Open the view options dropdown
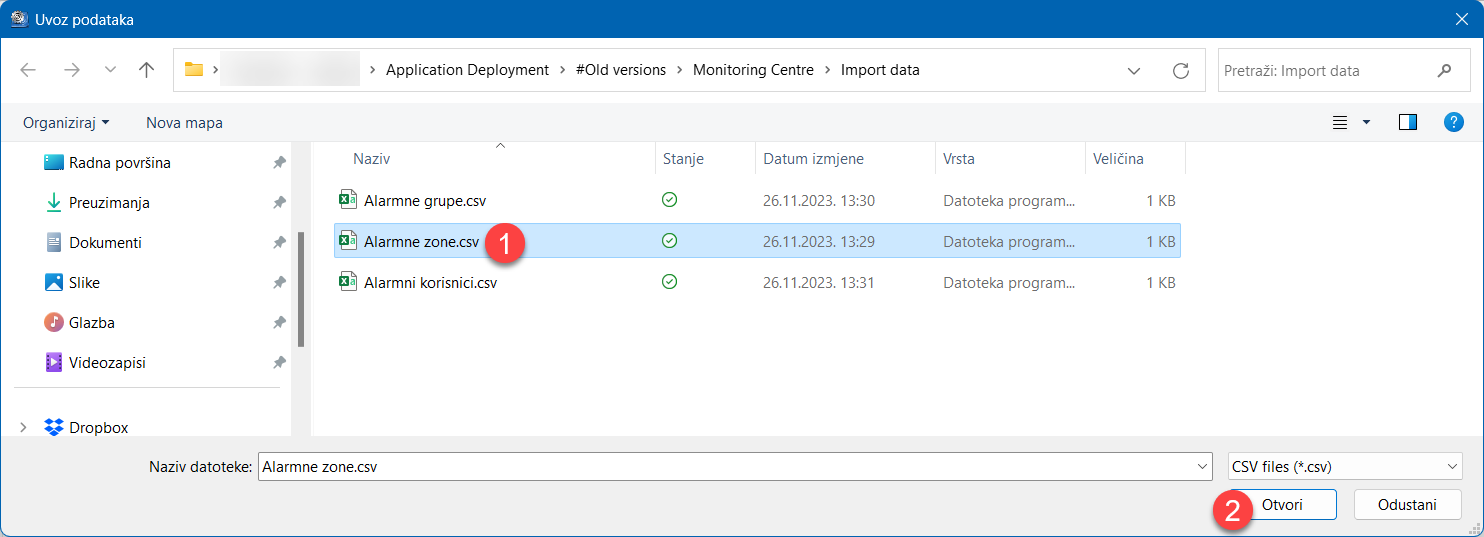Image resolution: width=1484 pixels, height=537 pixels. click(1367, 123)
